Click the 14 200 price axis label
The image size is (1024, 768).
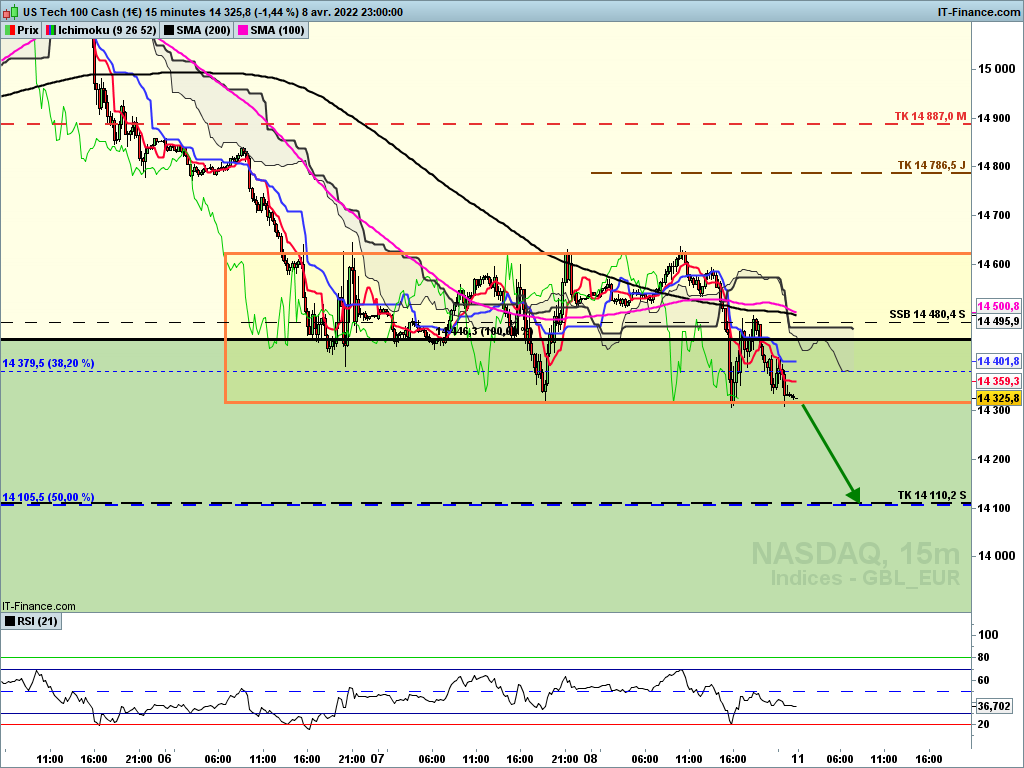(x=995, y=459)
